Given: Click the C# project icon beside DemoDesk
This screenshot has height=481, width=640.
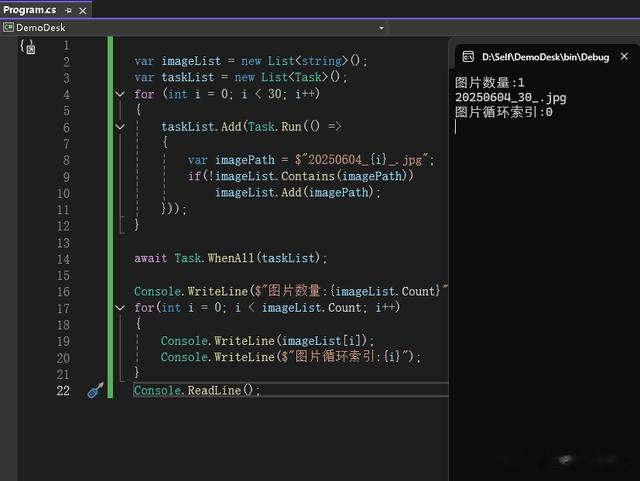Looking at the screenshot, I should point(8,27).
